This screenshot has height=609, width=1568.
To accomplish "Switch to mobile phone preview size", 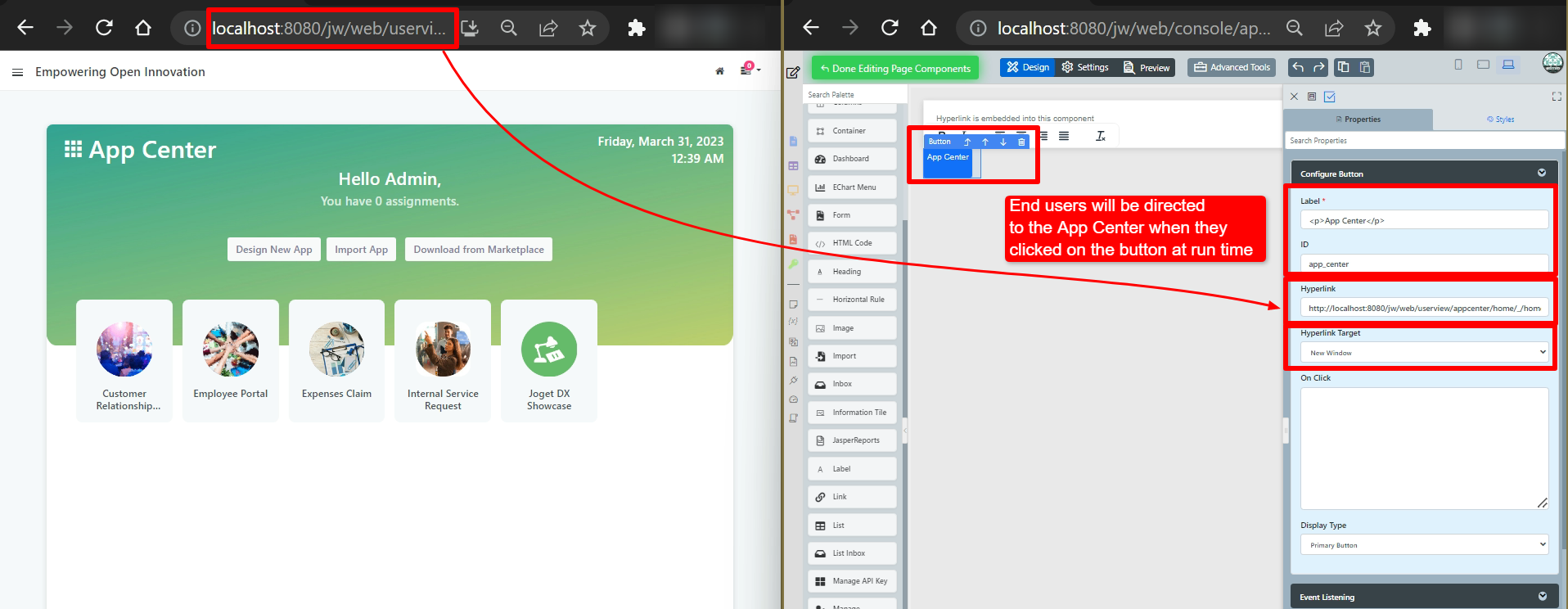I will coord(1458,65).
